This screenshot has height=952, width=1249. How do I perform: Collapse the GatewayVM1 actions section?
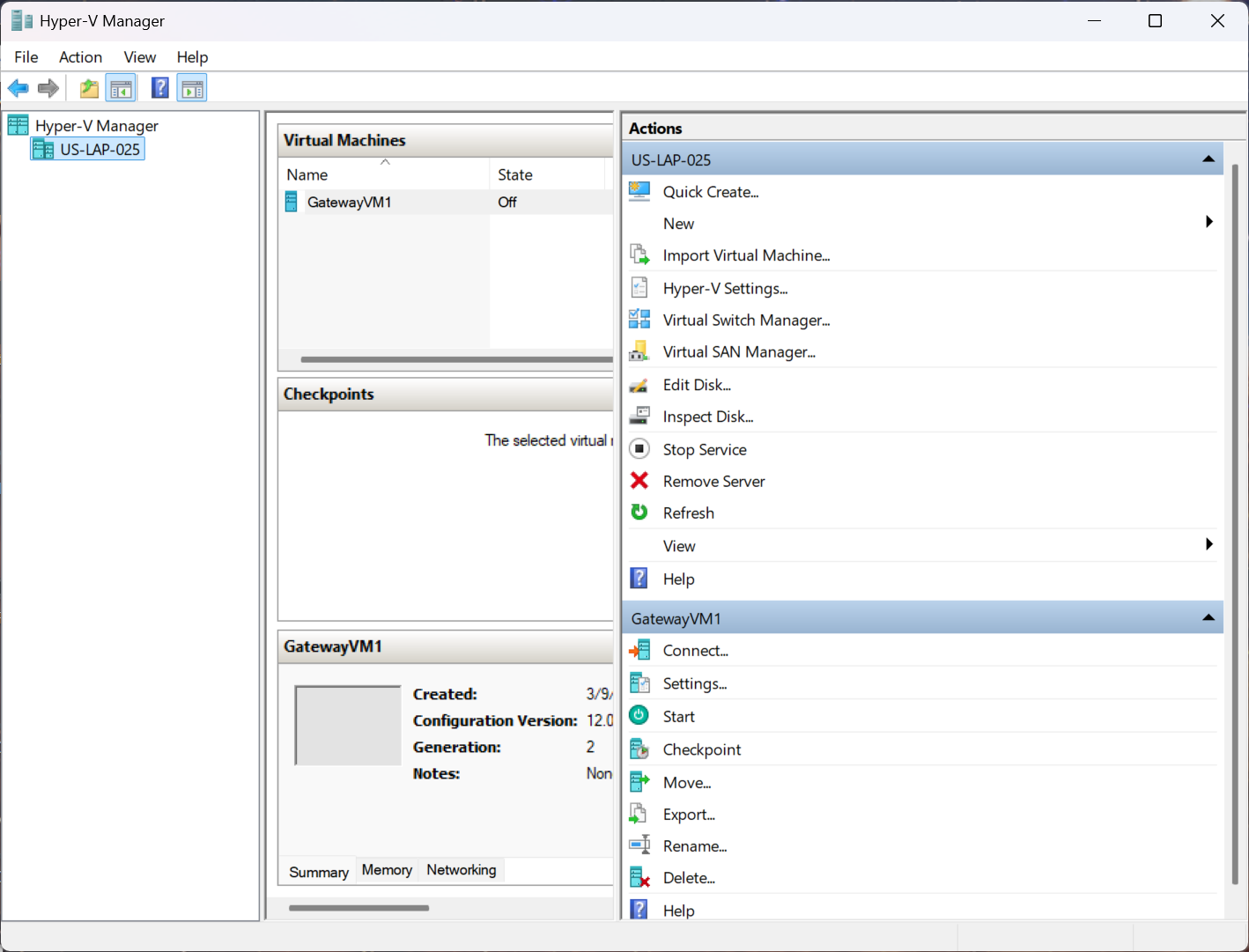(x=1208, y=618)
